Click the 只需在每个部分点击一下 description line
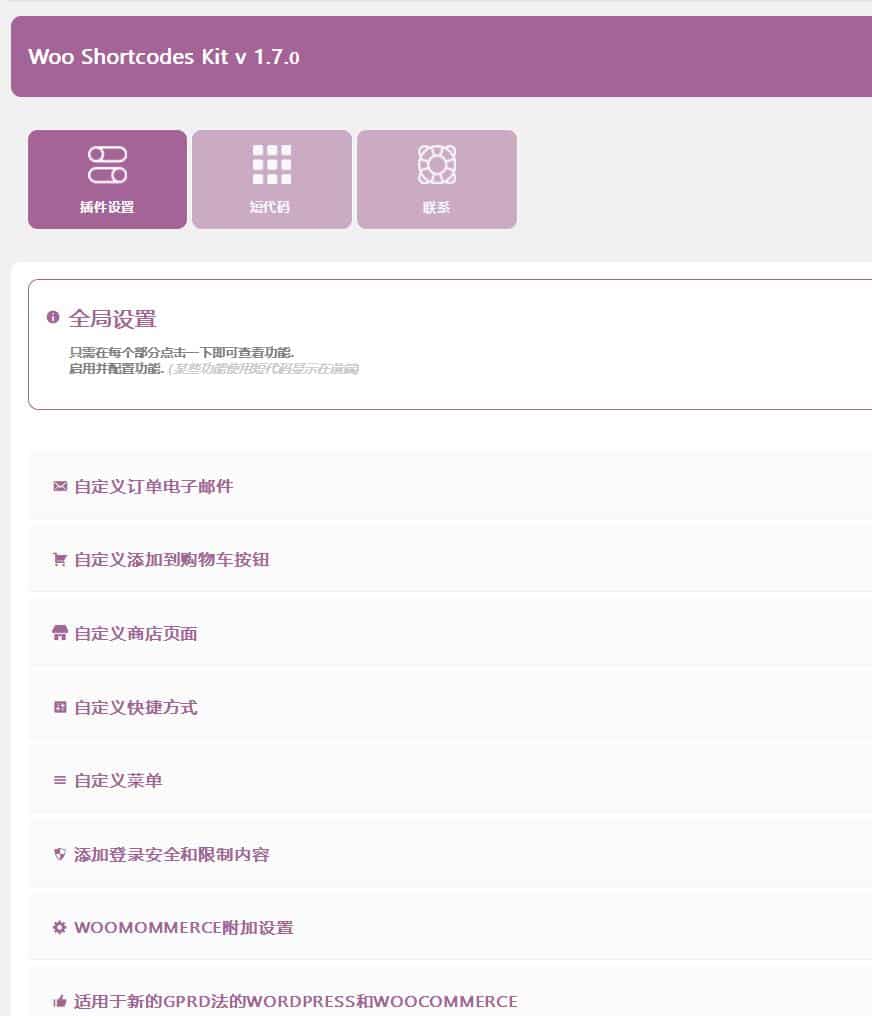Screen dimensions: 872x1016 point(181,352)
